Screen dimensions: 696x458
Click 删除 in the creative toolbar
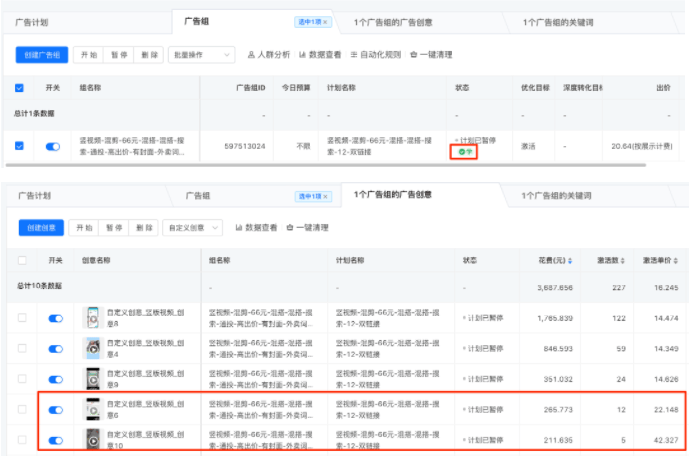pos(144,228)
